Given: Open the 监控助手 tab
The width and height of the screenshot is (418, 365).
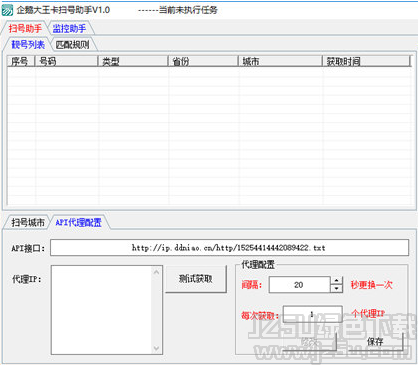Looking at the screenshot, I should click(70, 29).
